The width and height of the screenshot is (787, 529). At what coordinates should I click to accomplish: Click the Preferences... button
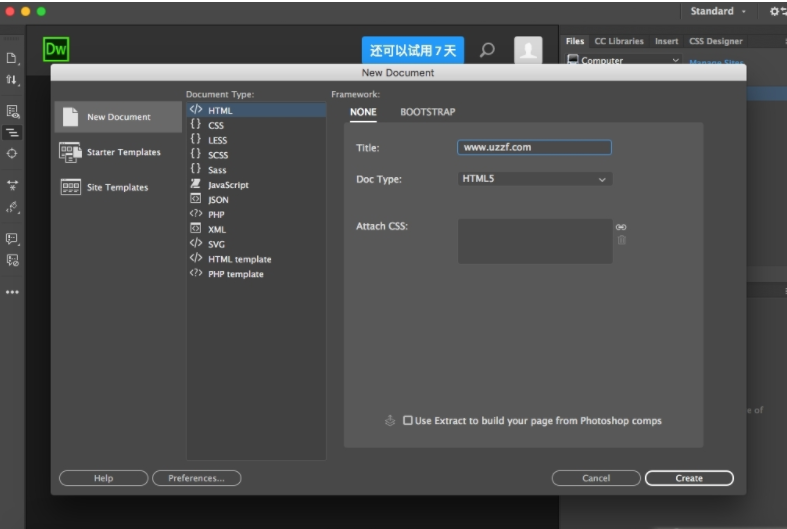click(196, 478)
